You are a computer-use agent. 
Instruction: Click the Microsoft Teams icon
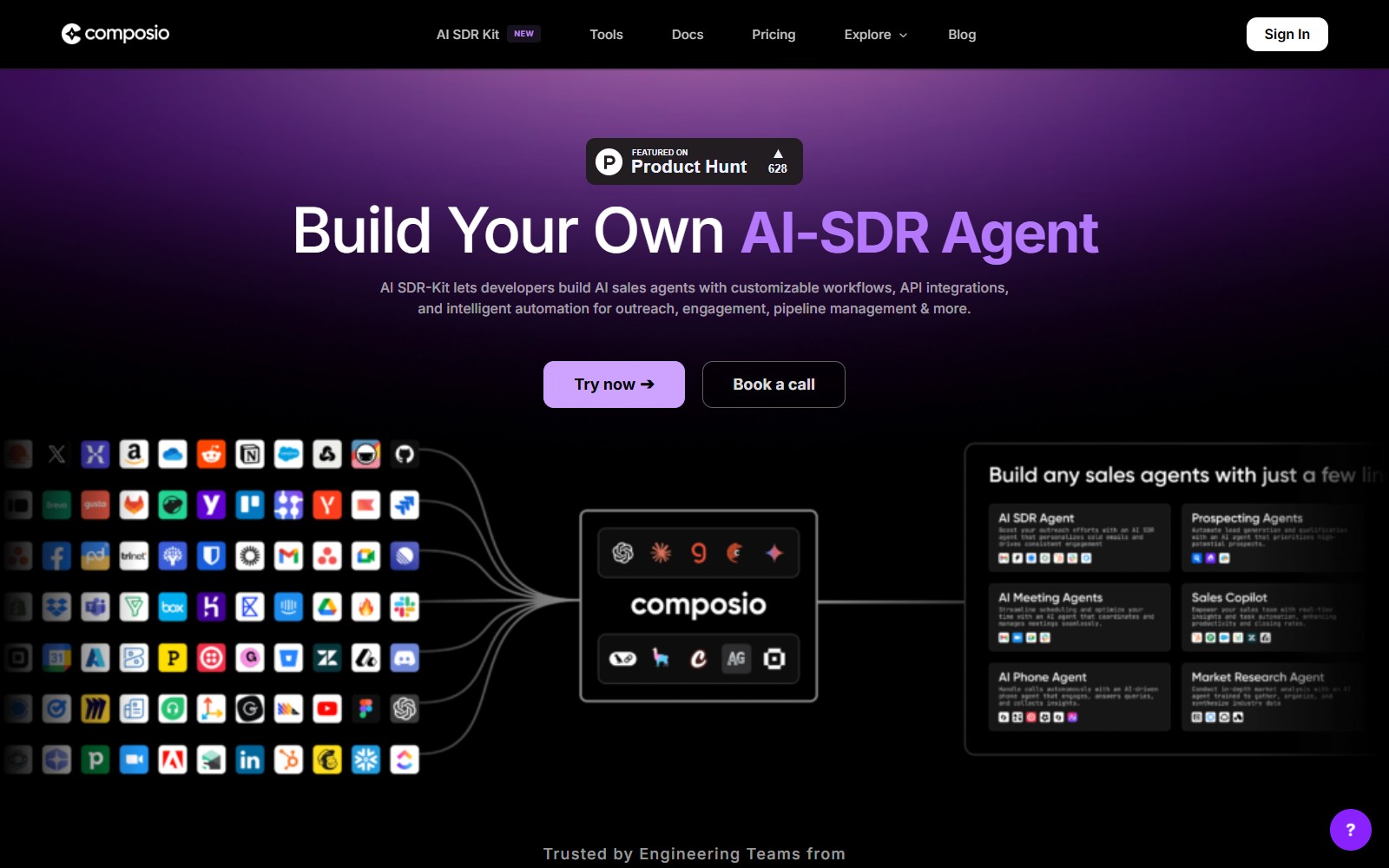[x=95, y=607]
